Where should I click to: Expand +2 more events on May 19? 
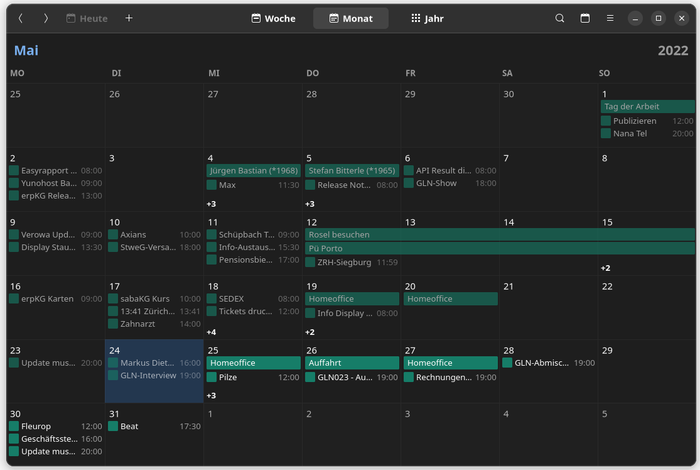pos(310,332)
